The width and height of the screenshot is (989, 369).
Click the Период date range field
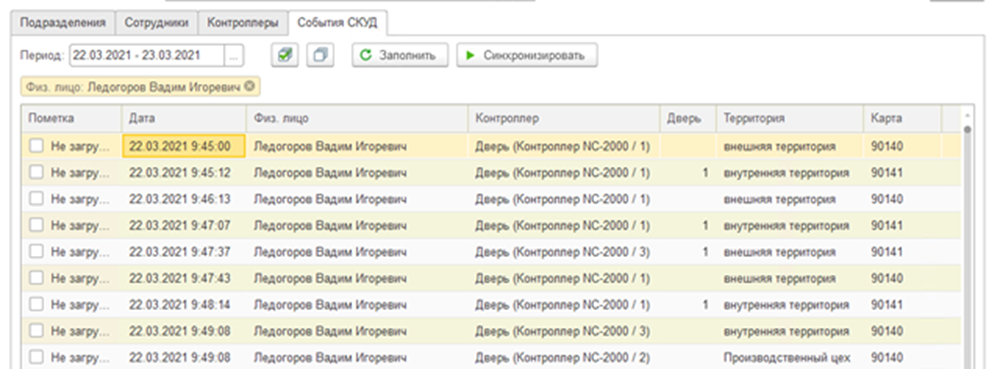pos(147,56)
